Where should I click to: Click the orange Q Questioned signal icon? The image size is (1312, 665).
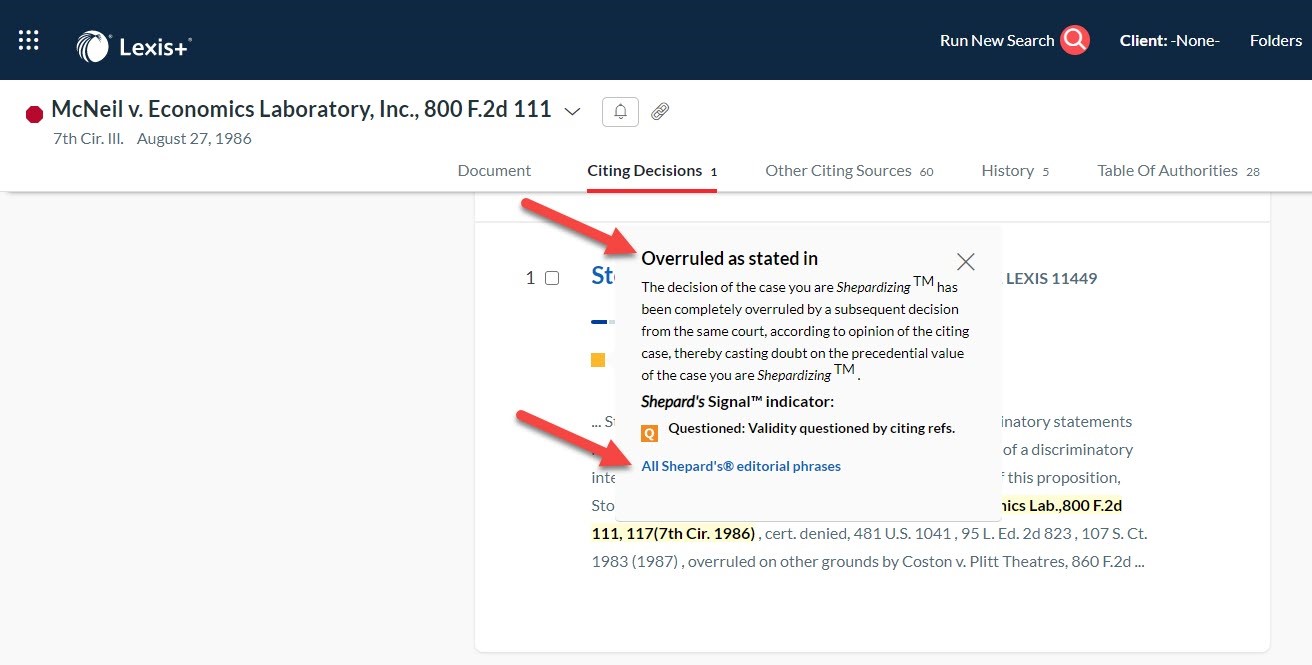point(649,433)
